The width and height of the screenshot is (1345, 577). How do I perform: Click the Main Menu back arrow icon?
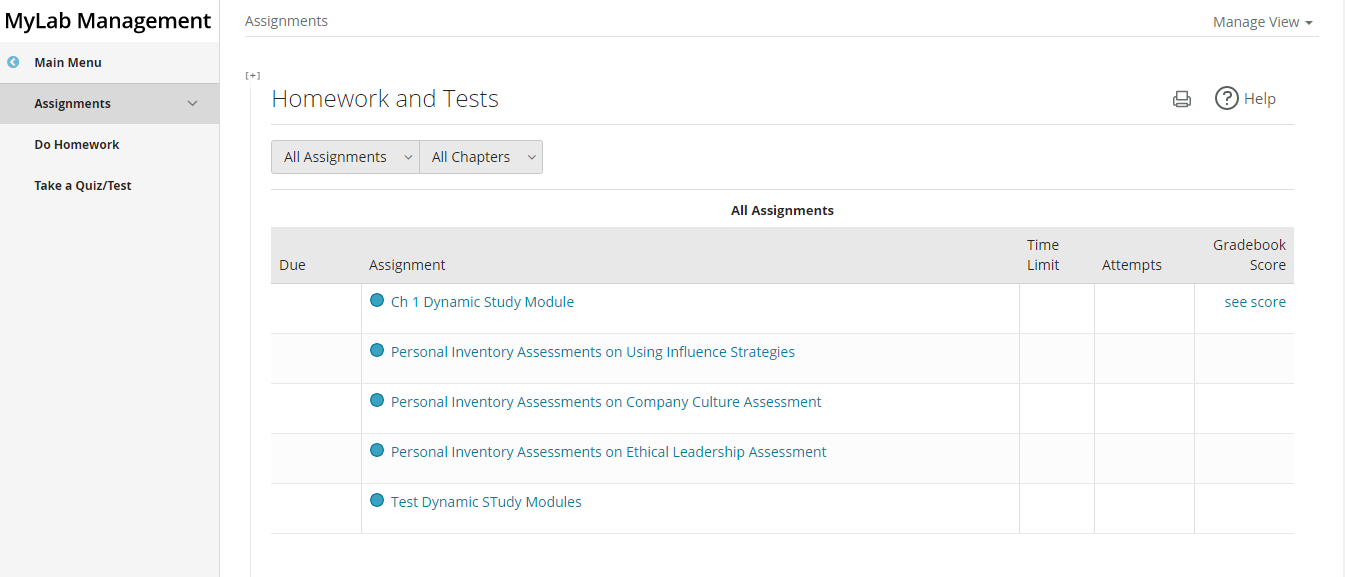13,62
